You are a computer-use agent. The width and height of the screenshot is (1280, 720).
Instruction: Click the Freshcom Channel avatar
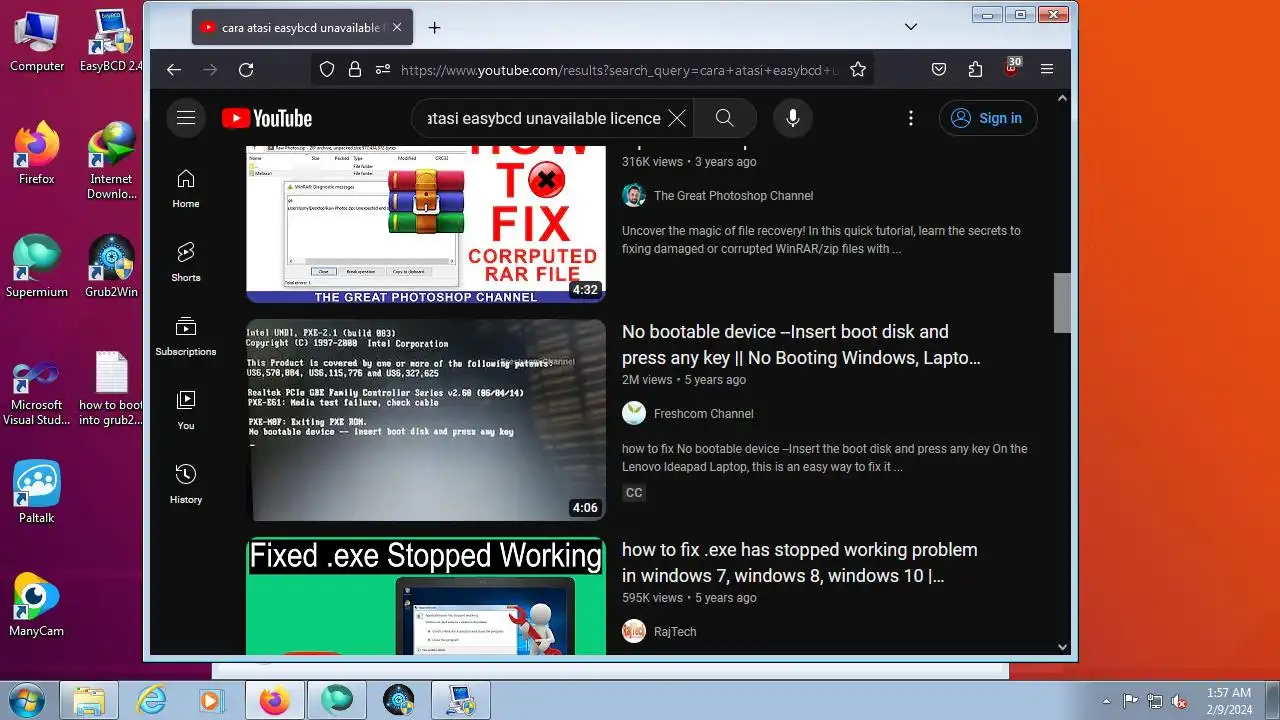pos(634,413)
